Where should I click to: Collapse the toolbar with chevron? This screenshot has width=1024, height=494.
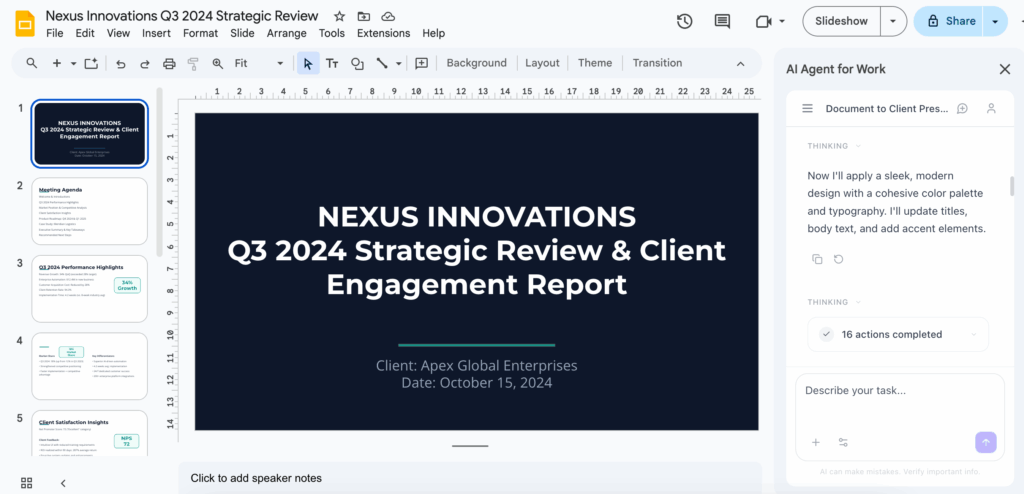point(741,63)
